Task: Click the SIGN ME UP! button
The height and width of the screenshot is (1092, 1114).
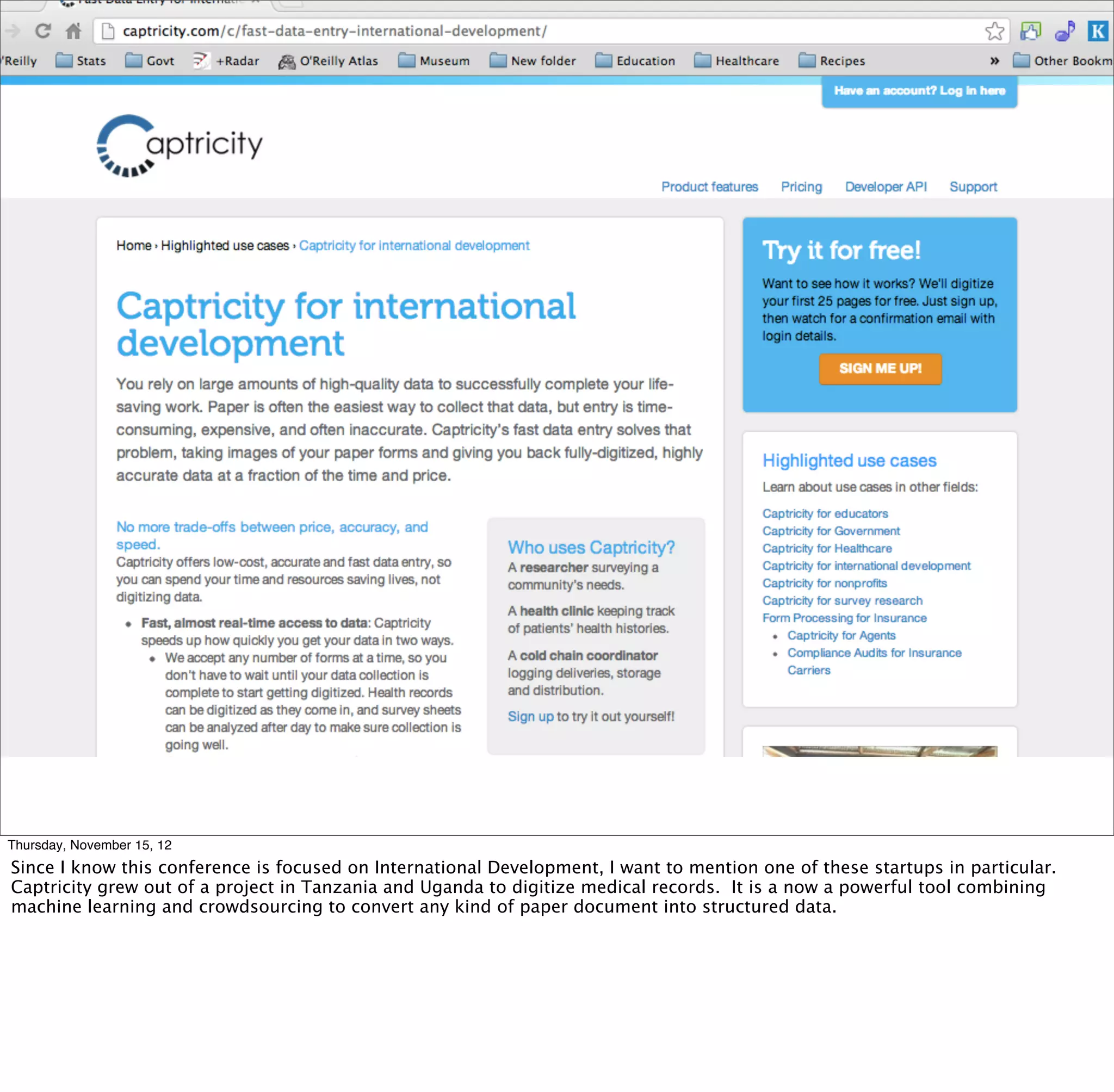Action: point(880,368)
